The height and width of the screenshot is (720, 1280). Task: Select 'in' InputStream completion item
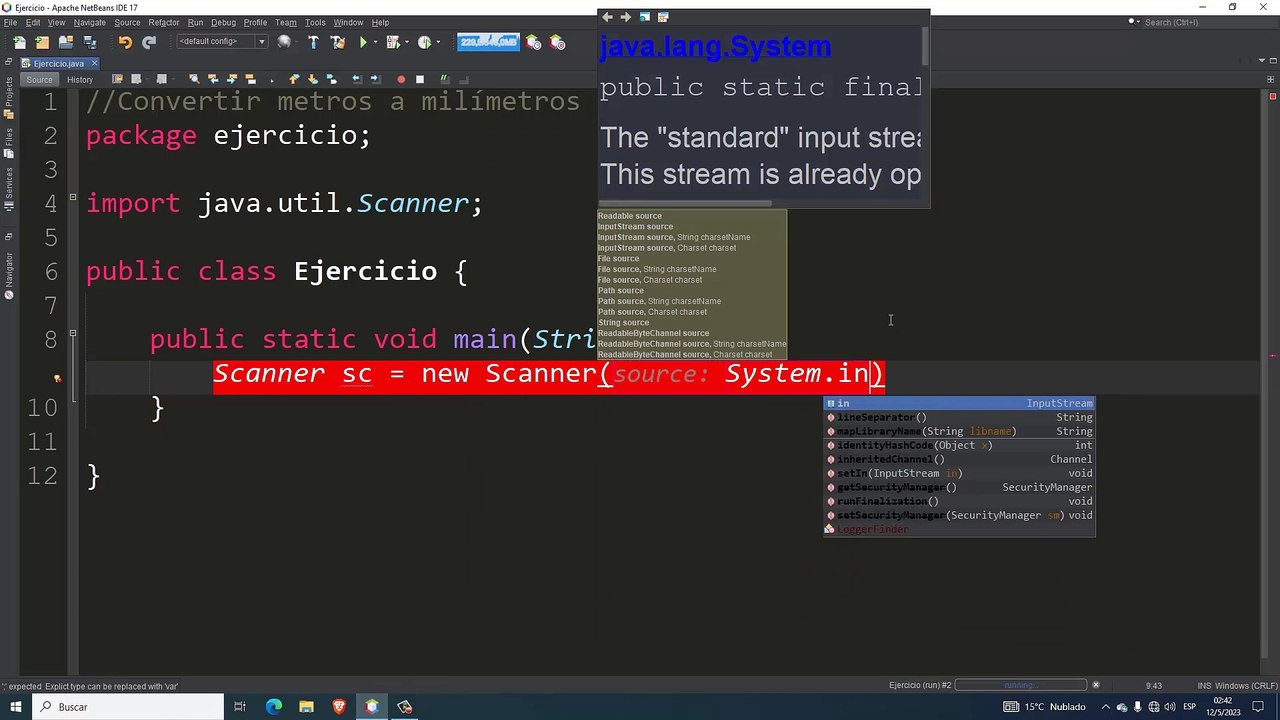click(x=959, y=403)
